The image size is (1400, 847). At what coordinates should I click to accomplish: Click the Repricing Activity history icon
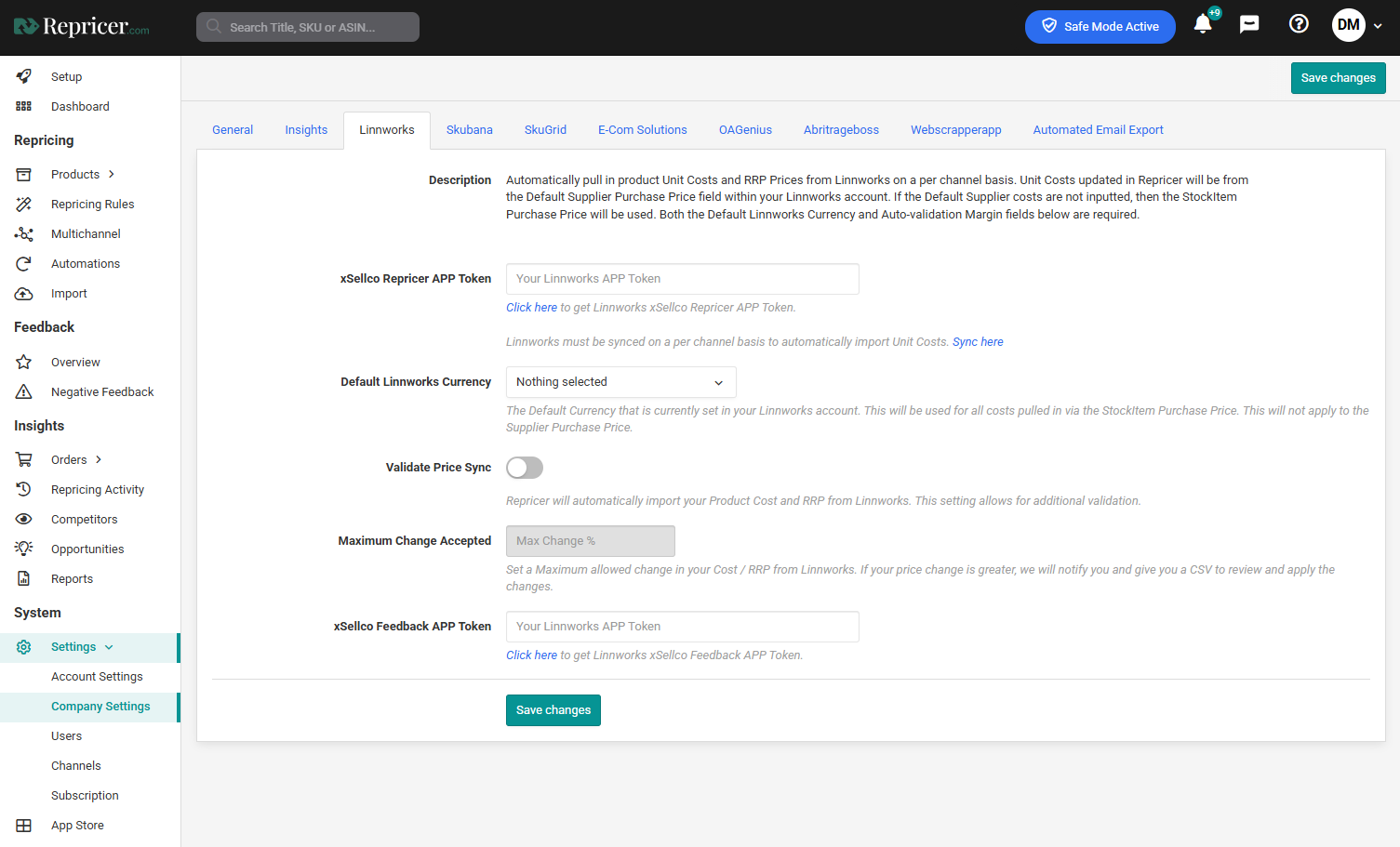pos(24,489)
